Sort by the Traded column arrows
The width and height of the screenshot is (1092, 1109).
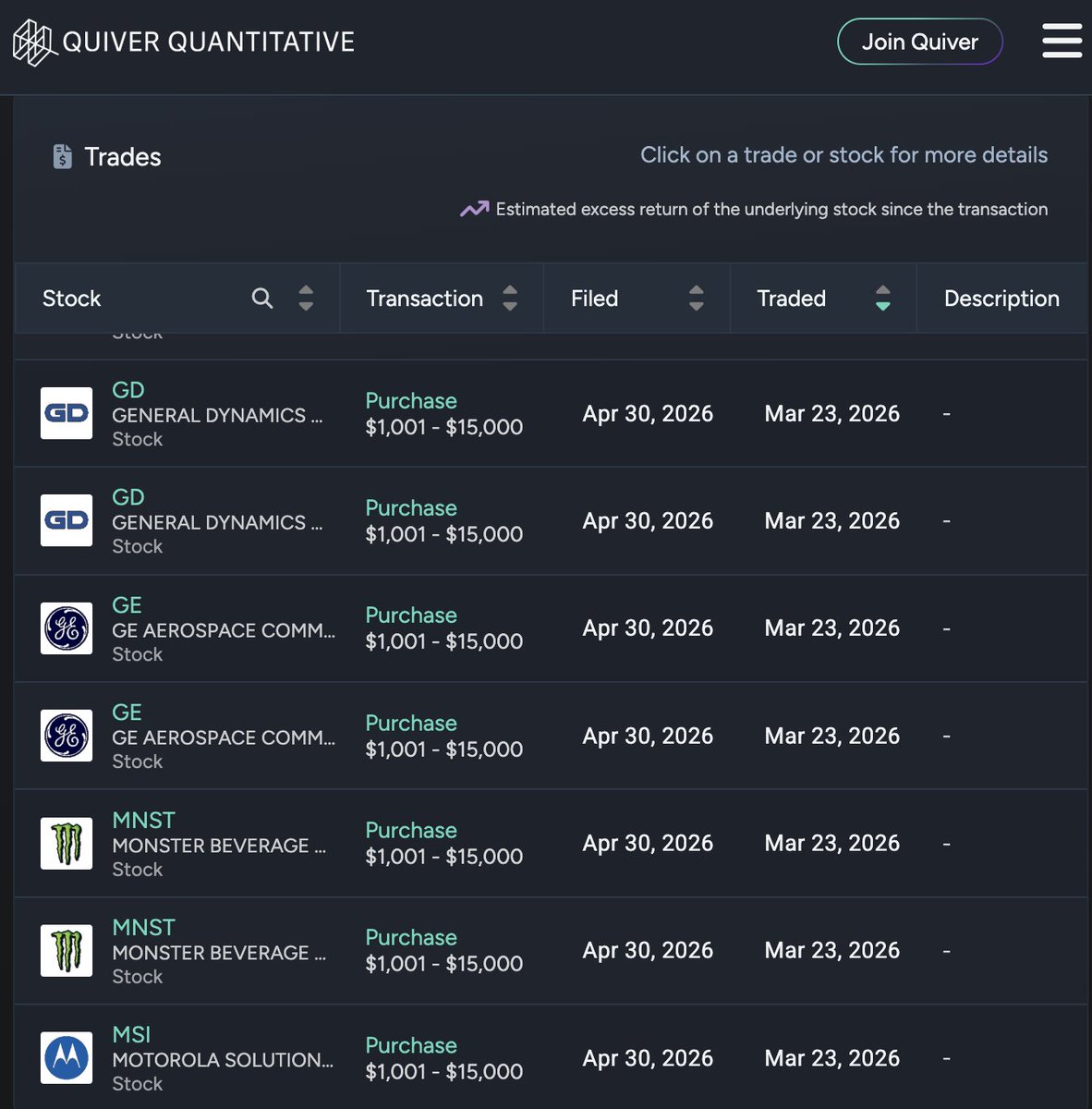[x=883, y=298]
